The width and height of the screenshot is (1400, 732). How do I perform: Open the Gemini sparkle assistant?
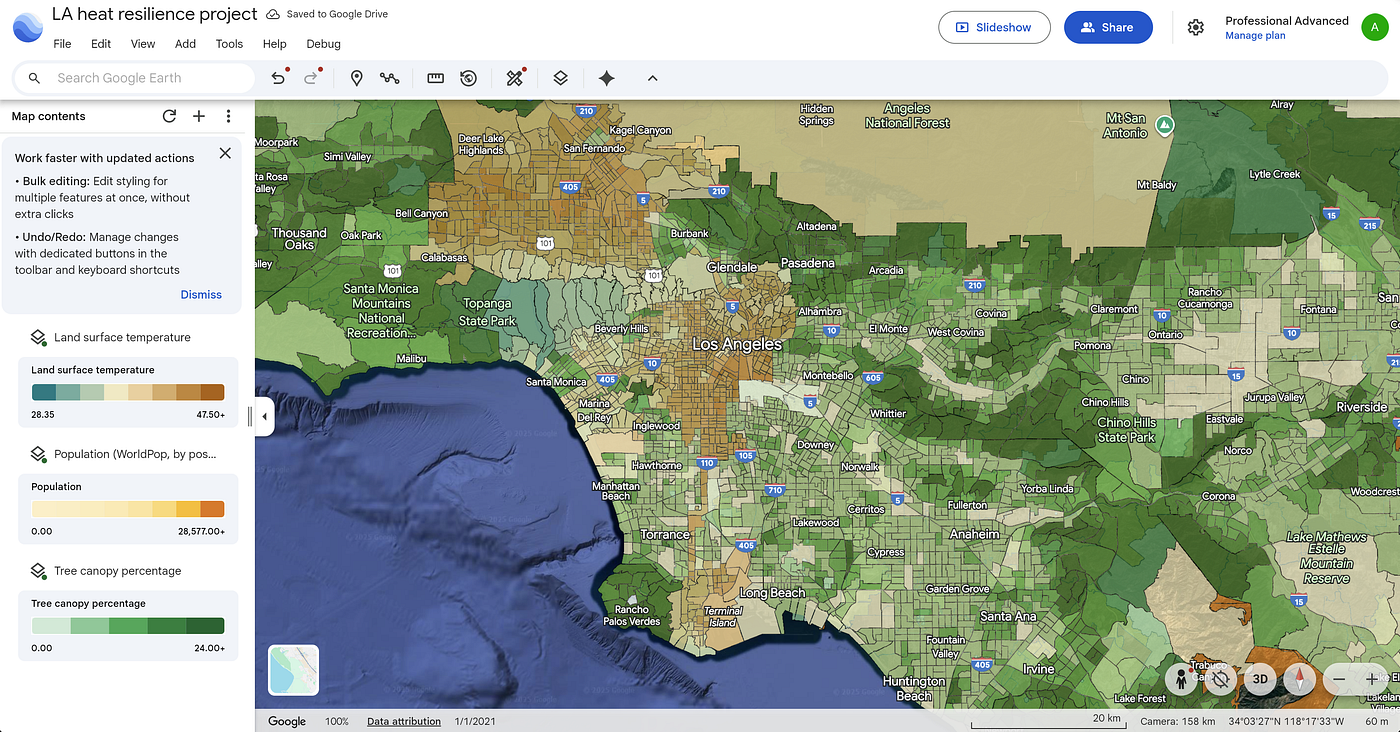pyautogui.click(x=606, y=78)
